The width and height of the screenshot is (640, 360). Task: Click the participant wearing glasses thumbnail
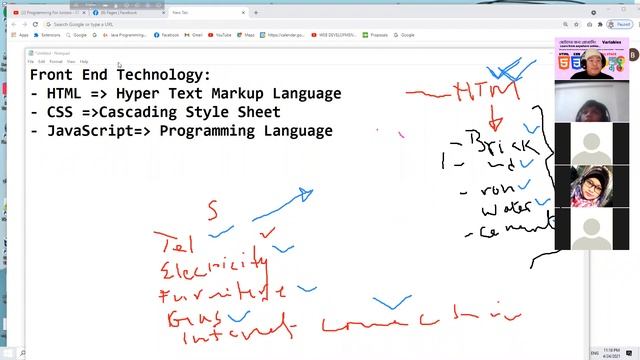(591, 186)
